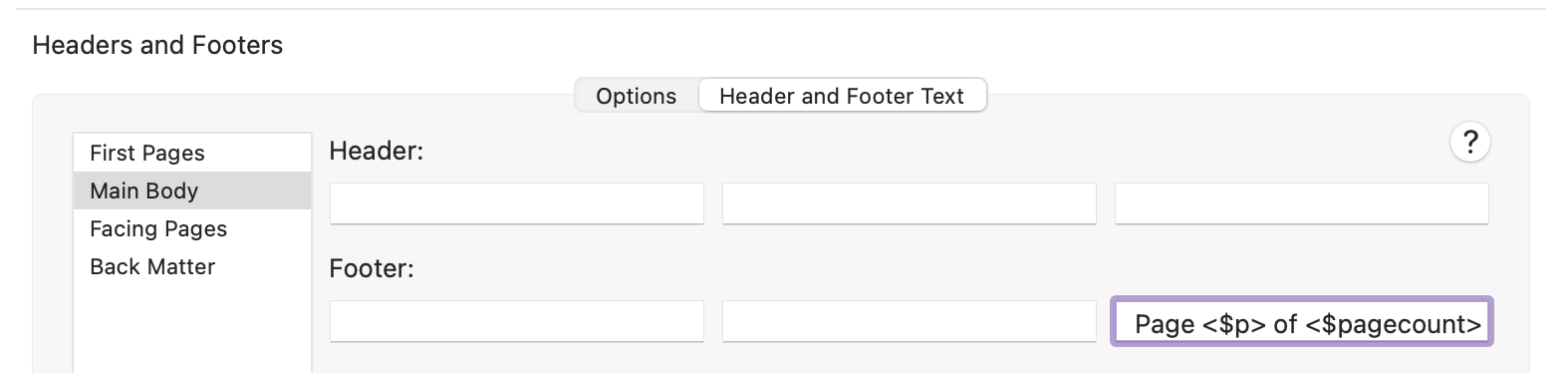Viewport: 1568px width, 373px height.
Task: Select Main Body in the section list
Action: tap(192, 190)
